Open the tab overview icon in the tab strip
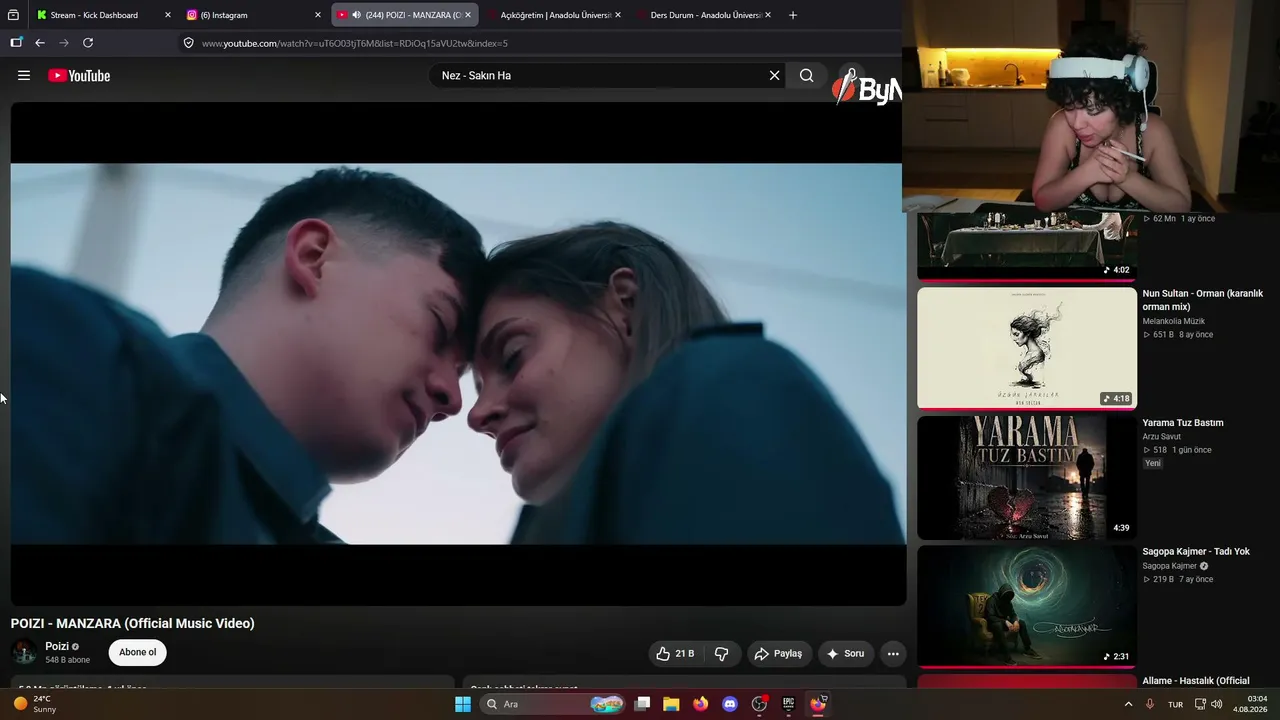1280x720 pixels. (x=13, y=15)
